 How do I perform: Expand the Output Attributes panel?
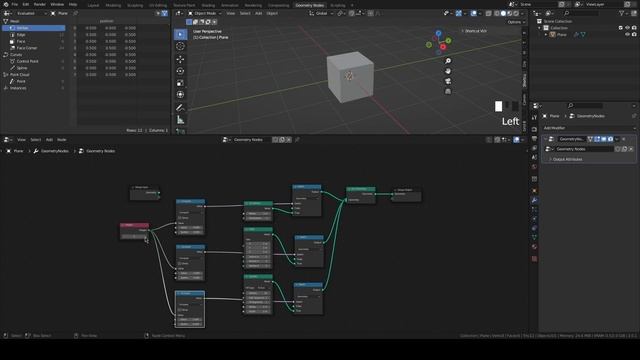[x=567, y=159]
